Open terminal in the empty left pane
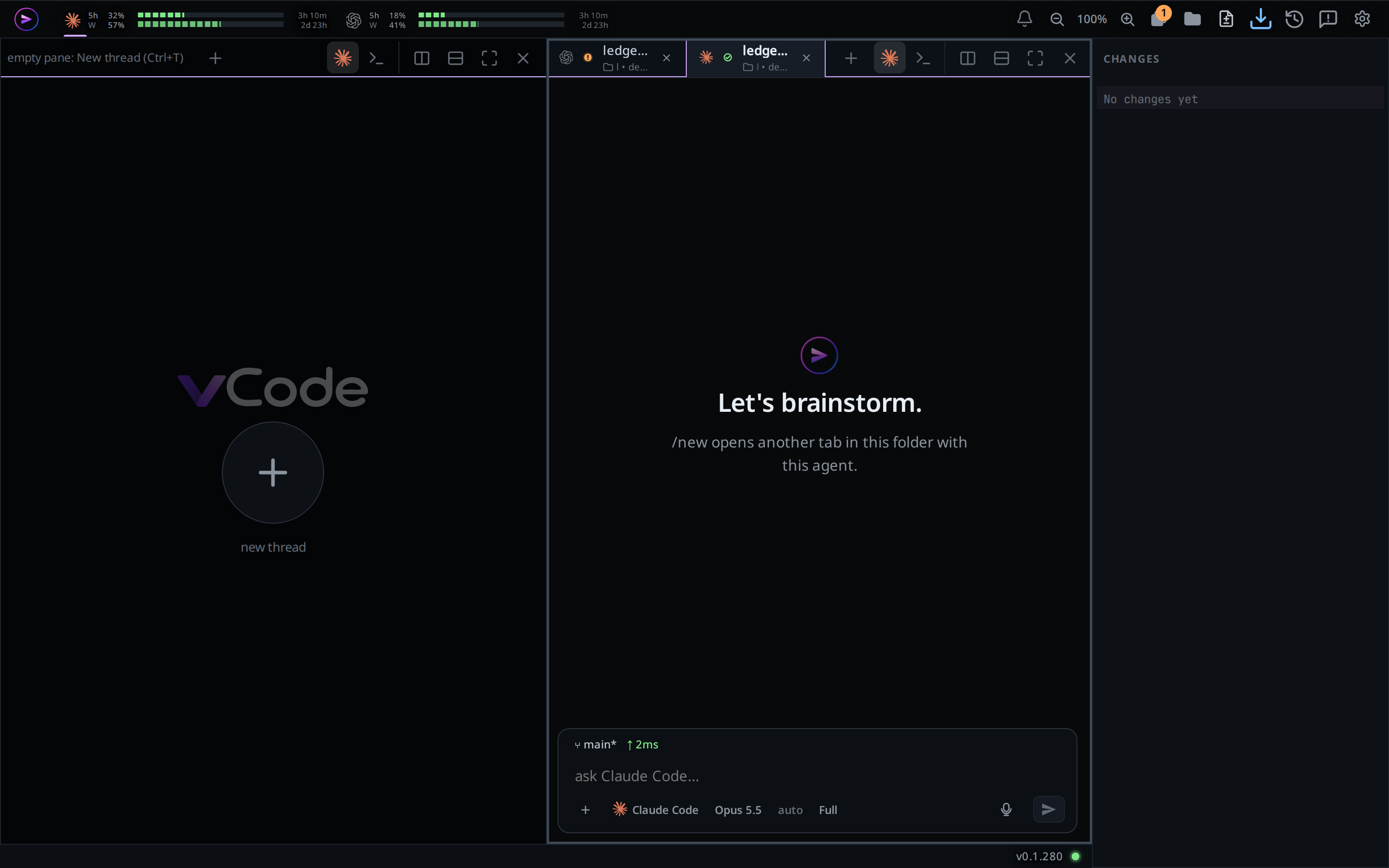The width and height of the screenshot is (1389, 868). coord(376,58)
